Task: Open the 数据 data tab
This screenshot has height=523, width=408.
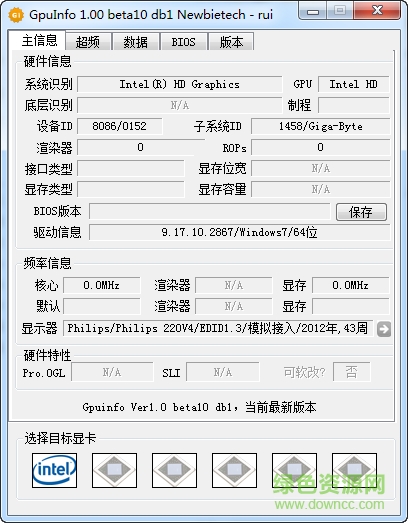Action: (136, 42)
